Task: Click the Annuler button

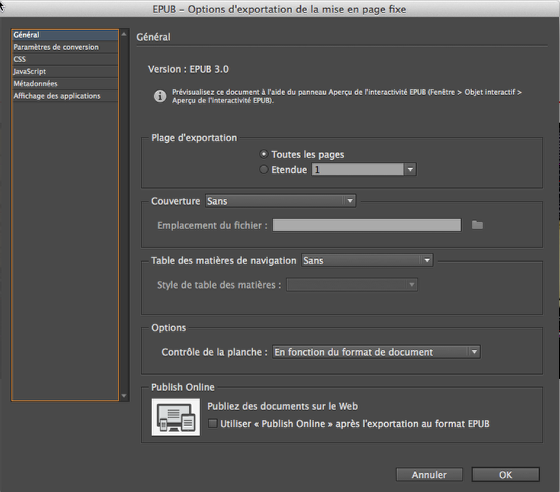Action: click(x=429, y=475)
